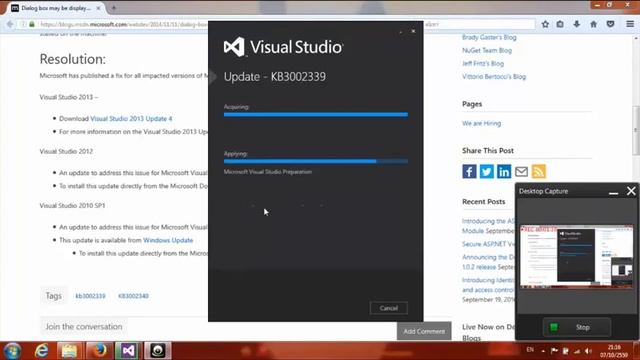640x360 pixels.
Task: Open the RSS feed icon
Action: 538,171
